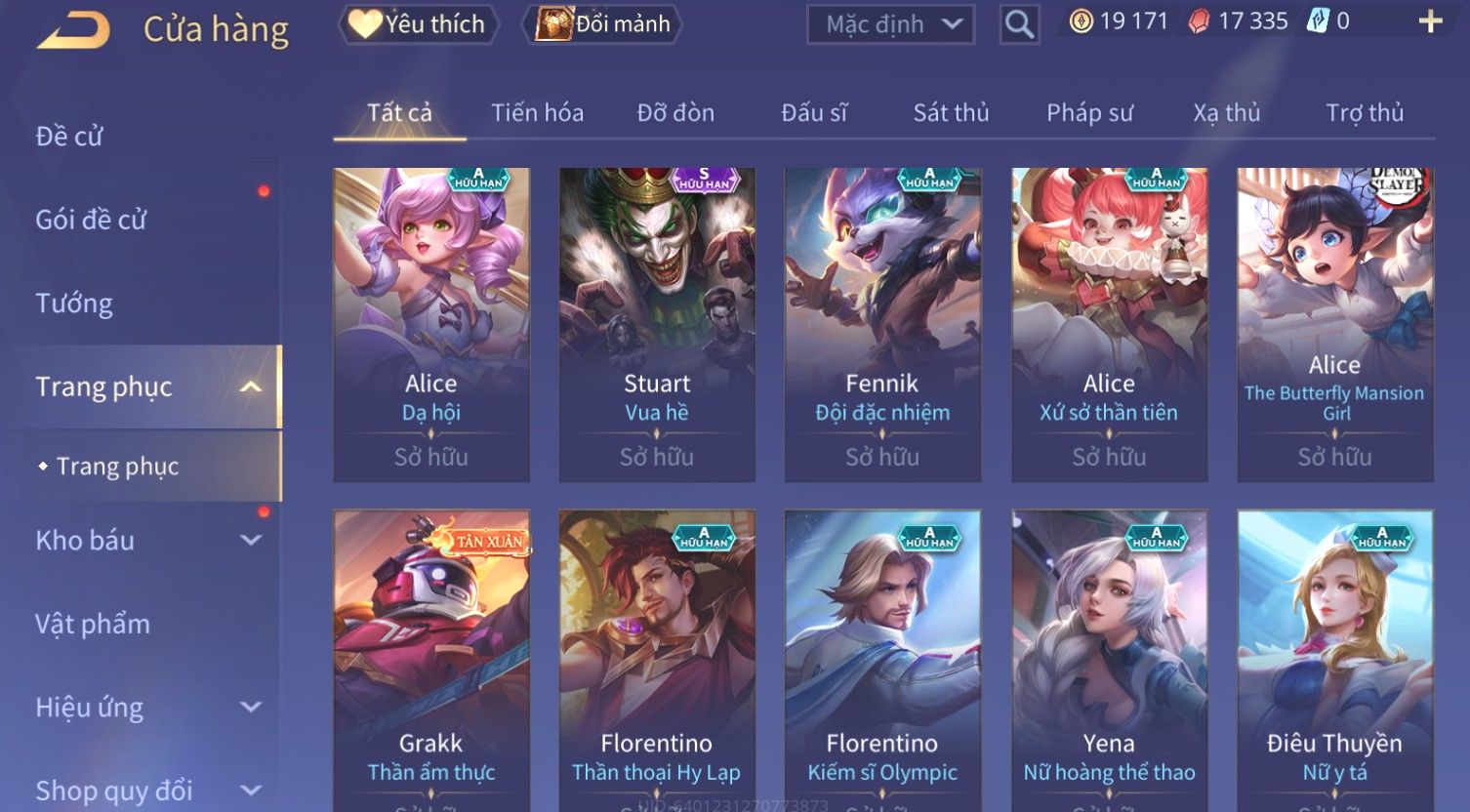Click the red ruby currency icon
The width and height of the screenshot is (1470, 812).
1199,21
